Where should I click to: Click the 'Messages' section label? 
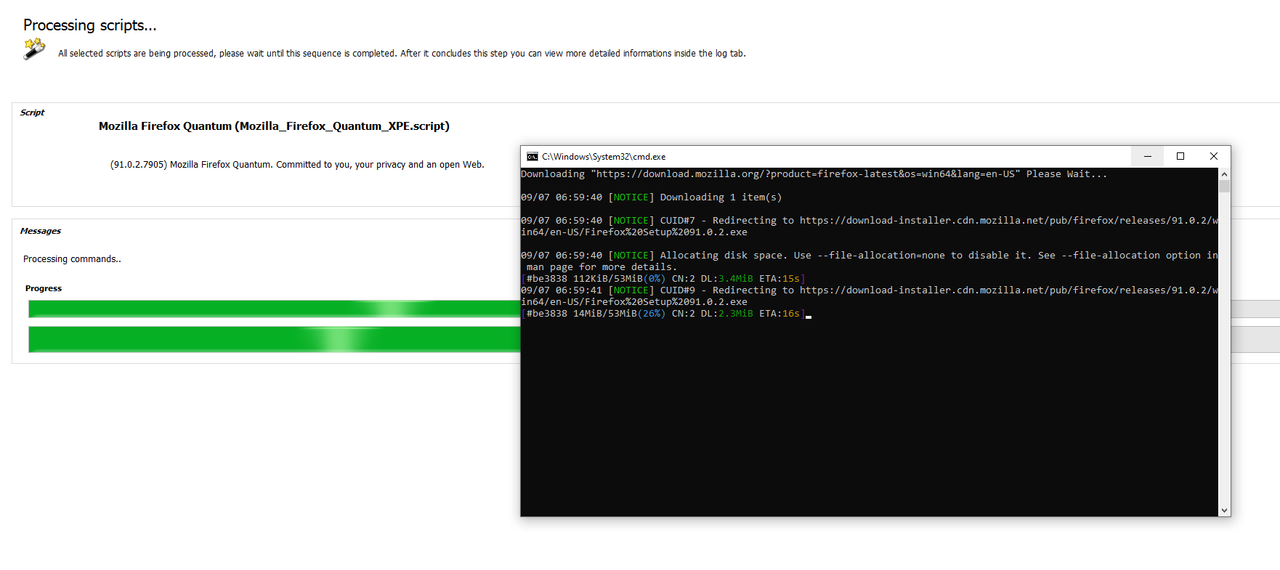40,230
